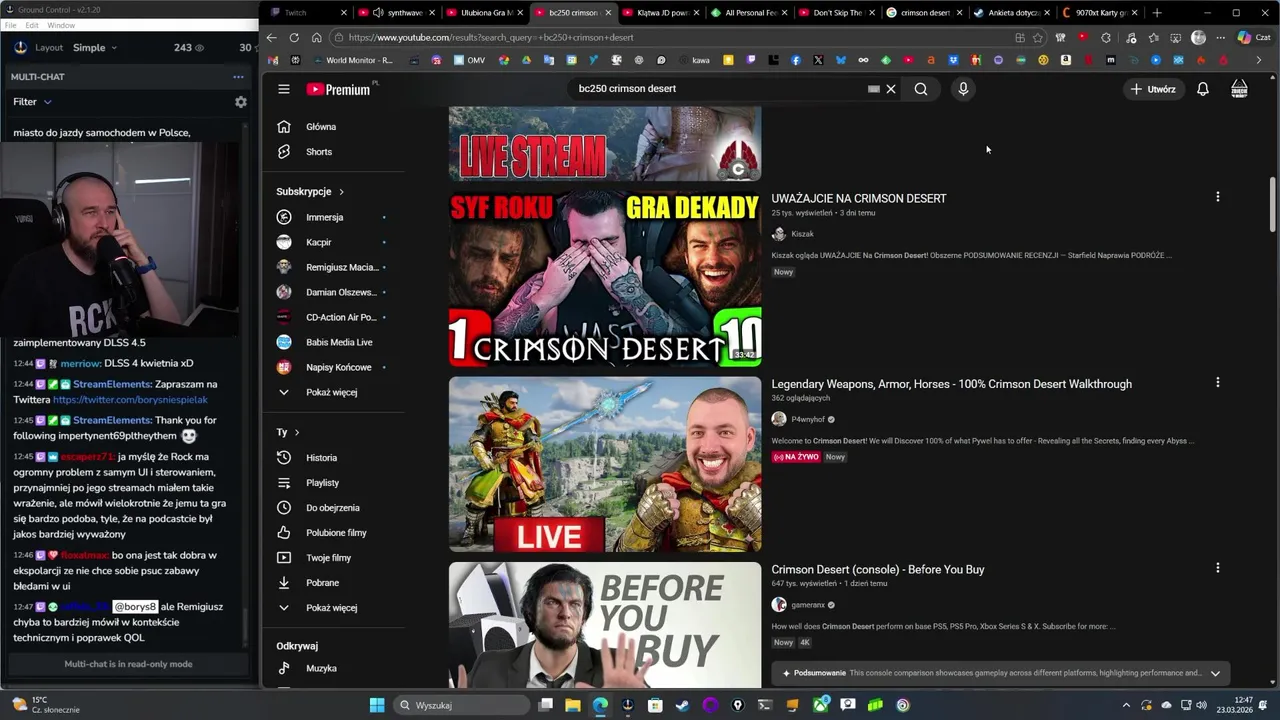Click the Ground Control rocket logo
The image size is (1280, 720).
[x=20, y=47]
